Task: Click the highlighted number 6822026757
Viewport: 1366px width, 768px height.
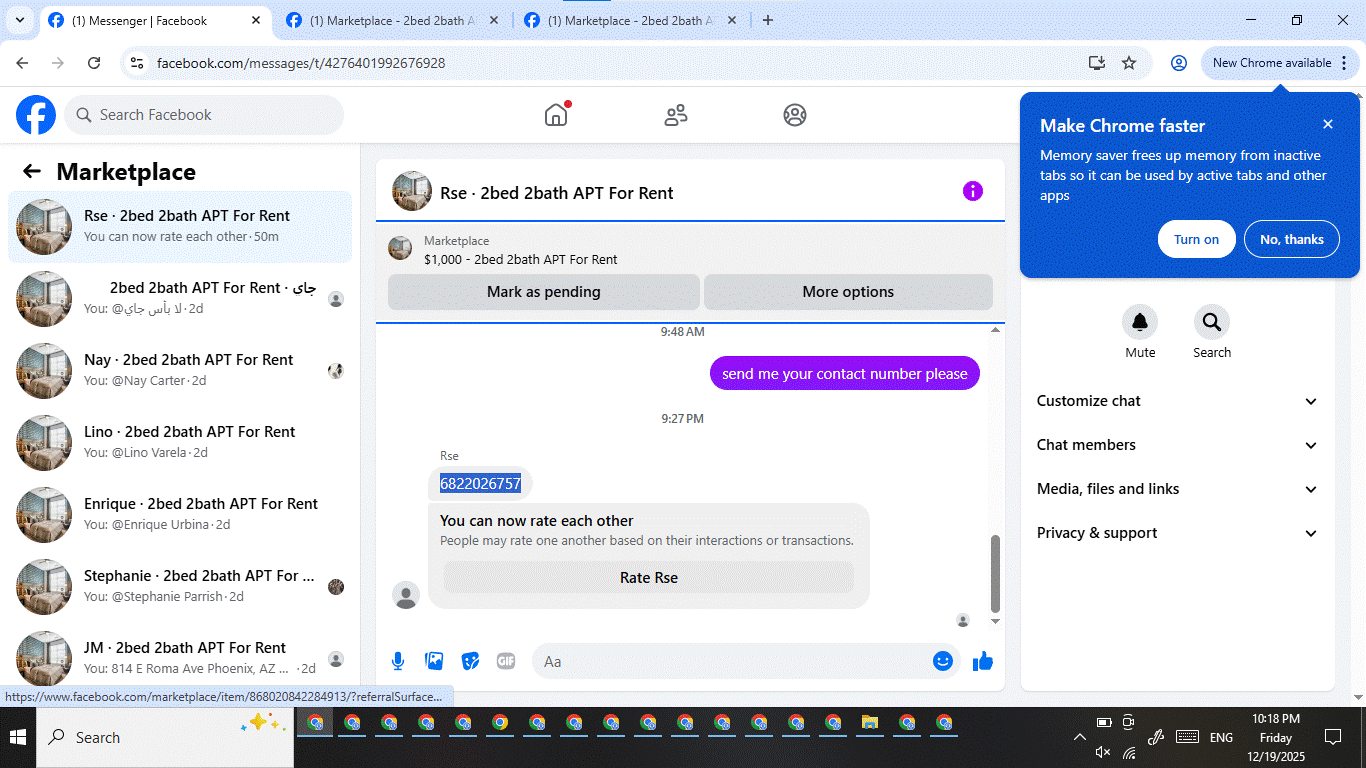Action: 481,484
